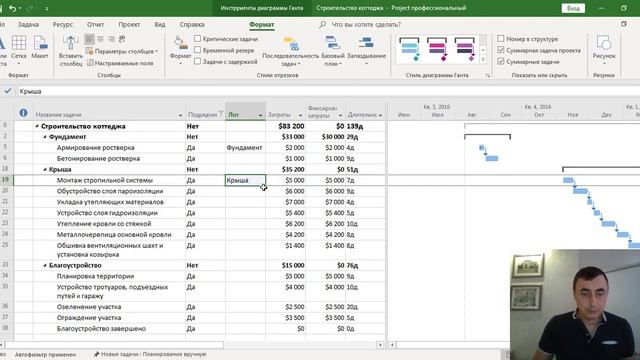This screenshot has width=640, height=360.
Task: Click the Автофильтр применен status text
Action: [45, 355]
